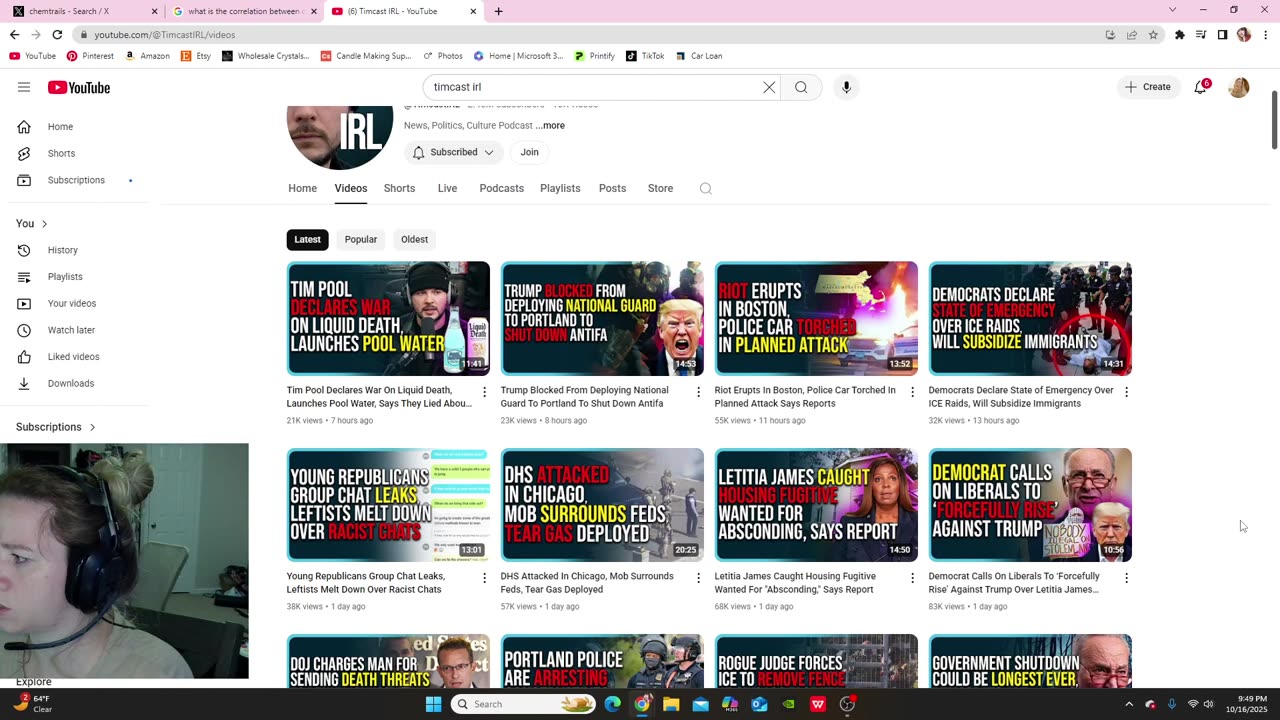
Task: Open File Explorer from the taskbar
Action: [x=671, y=704]
